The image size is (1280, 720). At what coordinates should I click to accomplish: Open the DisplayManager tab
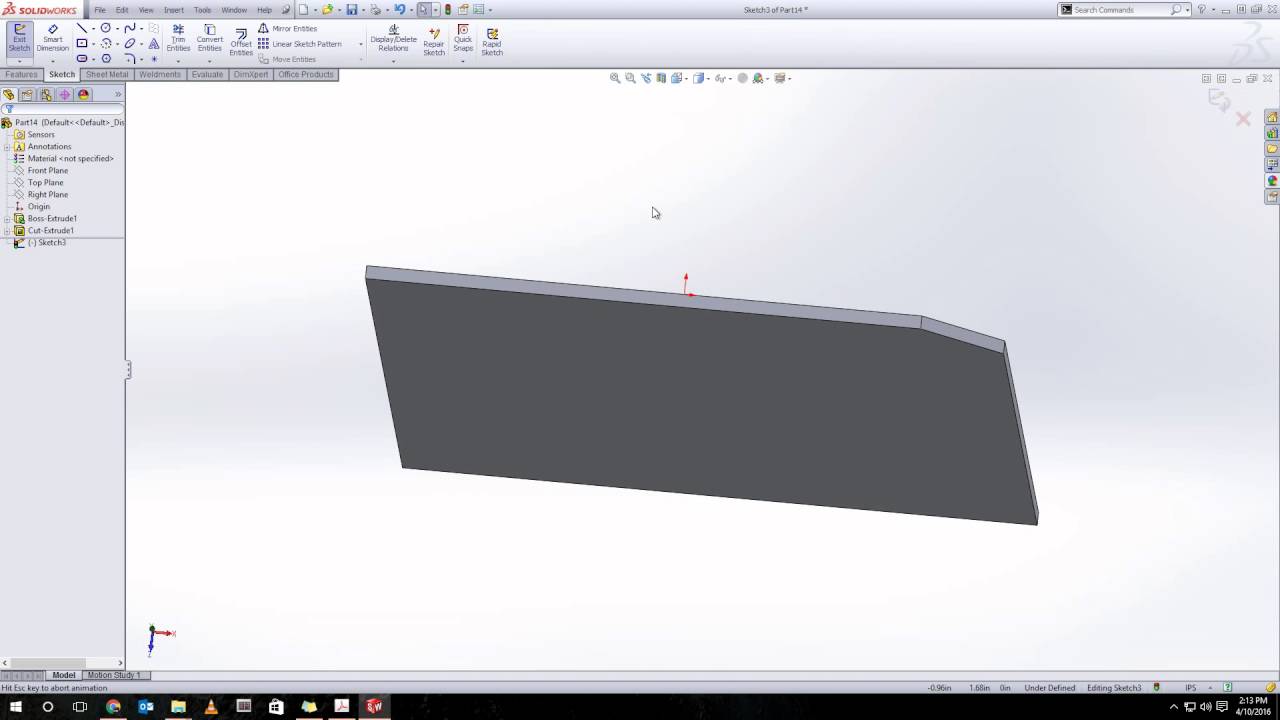click(x=84, y=95)
